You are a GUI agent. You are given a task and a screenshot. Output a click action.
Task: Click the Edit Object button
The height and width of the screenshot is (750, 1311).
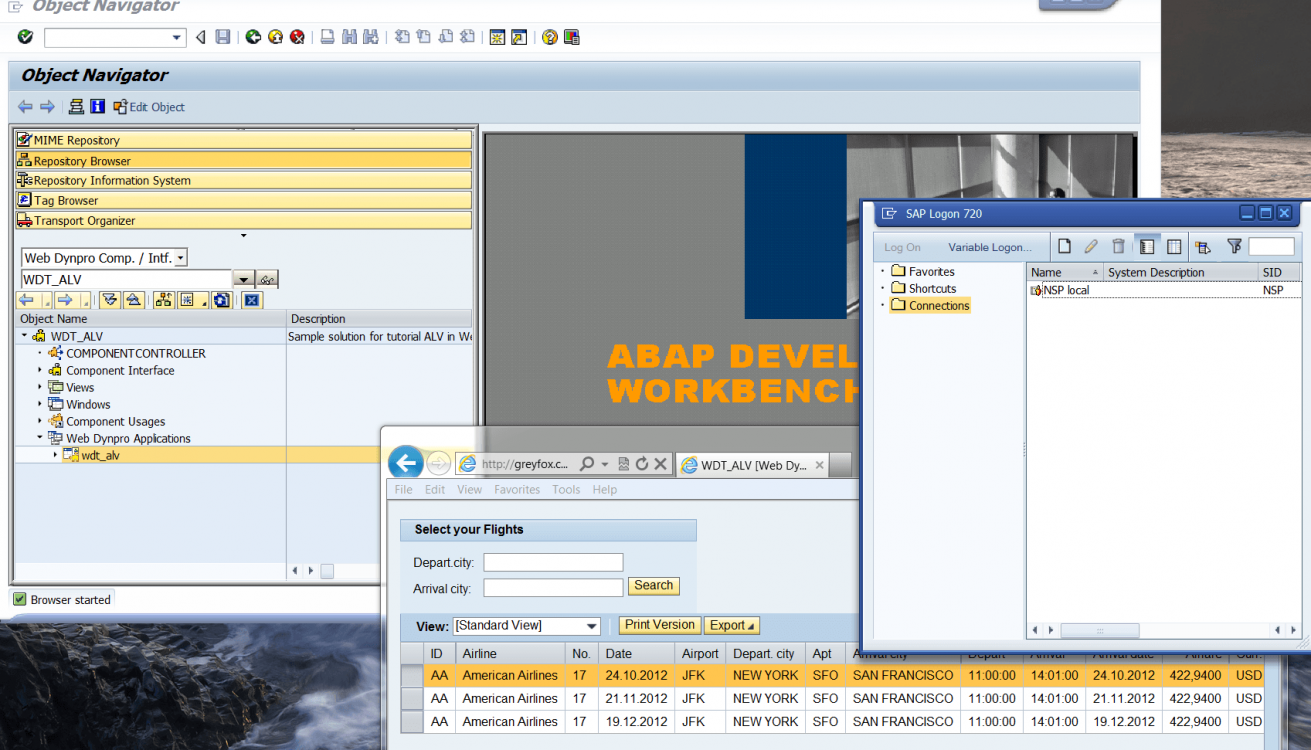click(149, 106)
